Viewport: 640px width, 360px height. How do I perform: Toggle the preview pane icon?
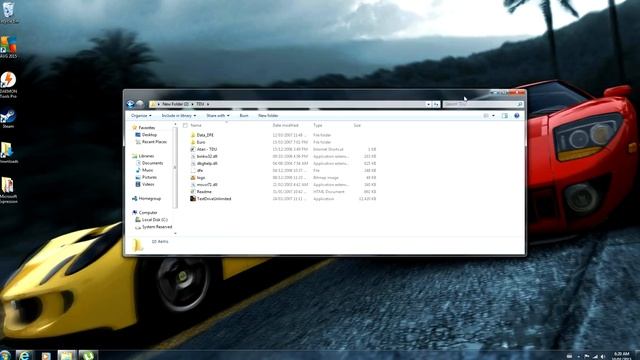click(505, 116)
